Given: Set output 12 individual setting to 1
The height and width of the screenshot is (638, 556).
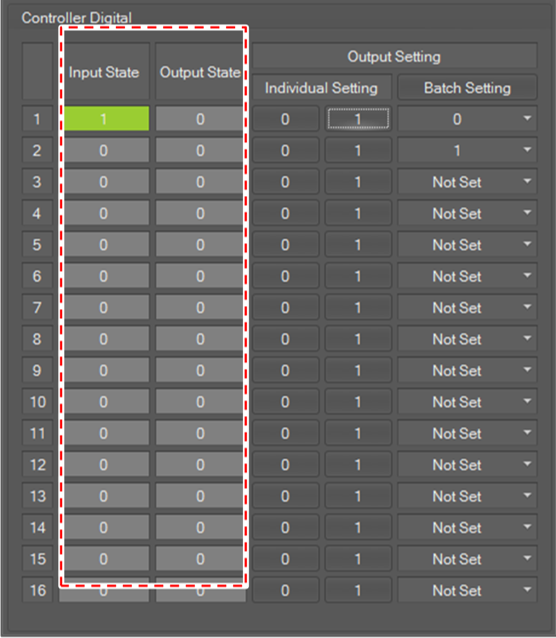Looking at the screenshot, I should 358,465.
